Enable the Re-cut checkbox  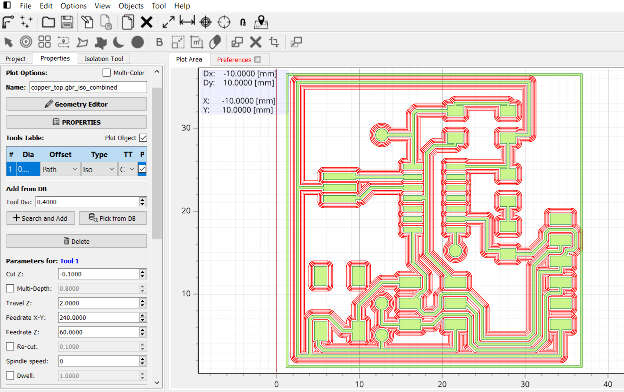pyautogui.click(x=10, y=346)
